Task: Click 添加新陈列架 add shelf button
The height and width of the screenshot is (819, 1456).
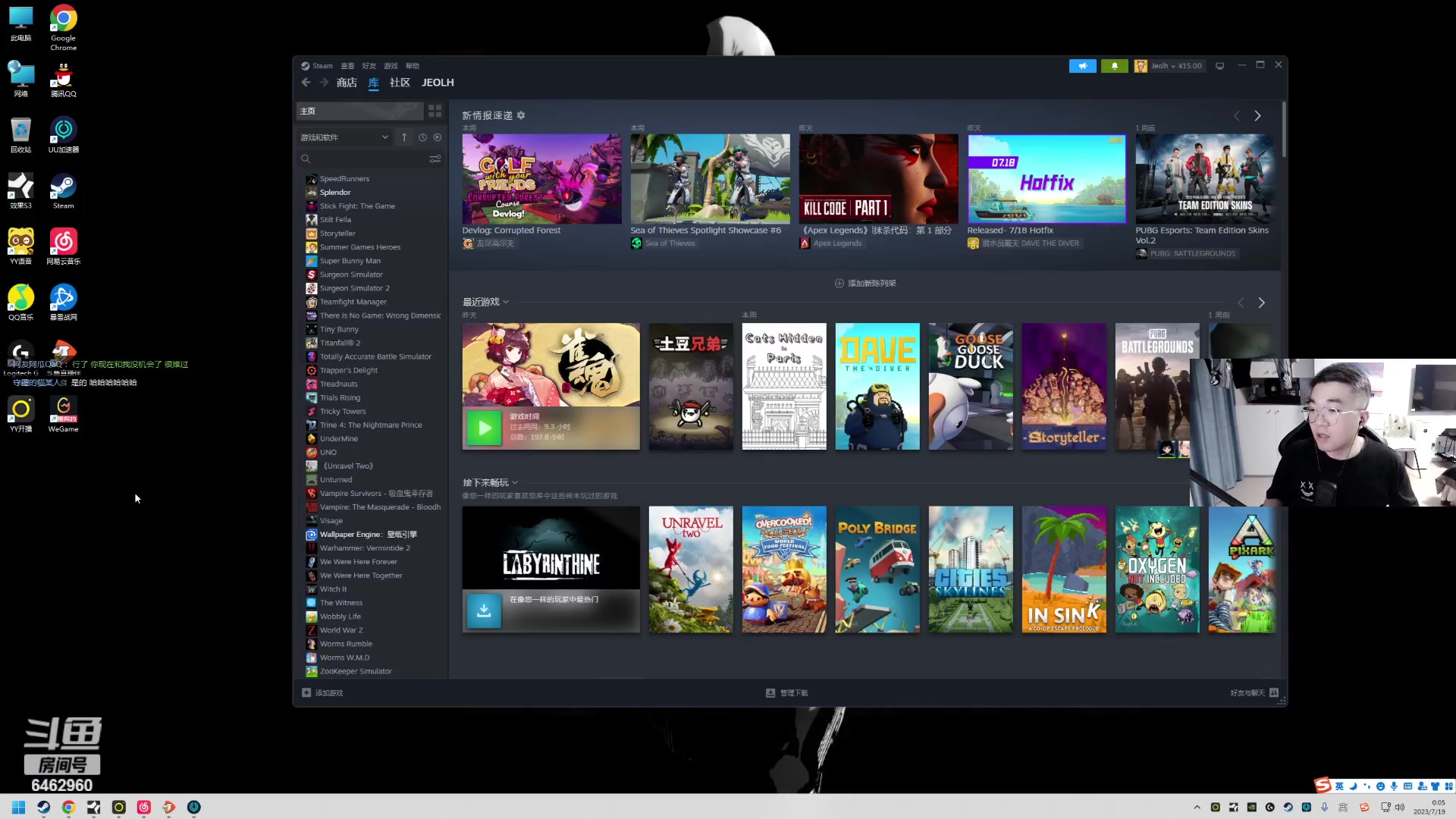Action: (x=865, y=283)
